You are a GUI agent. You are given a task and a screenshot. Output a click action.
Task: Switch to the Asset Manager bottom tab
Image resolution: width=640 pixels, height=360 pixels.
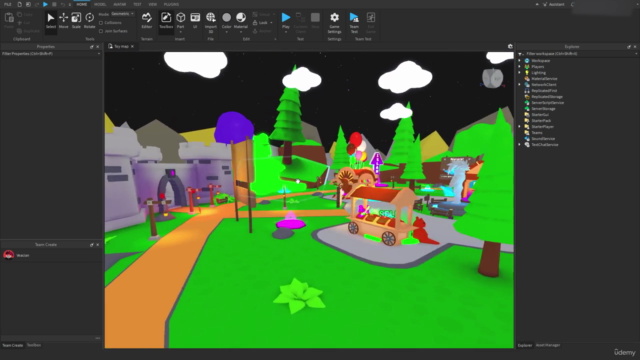pyautogui.click(x=548, y=345)
